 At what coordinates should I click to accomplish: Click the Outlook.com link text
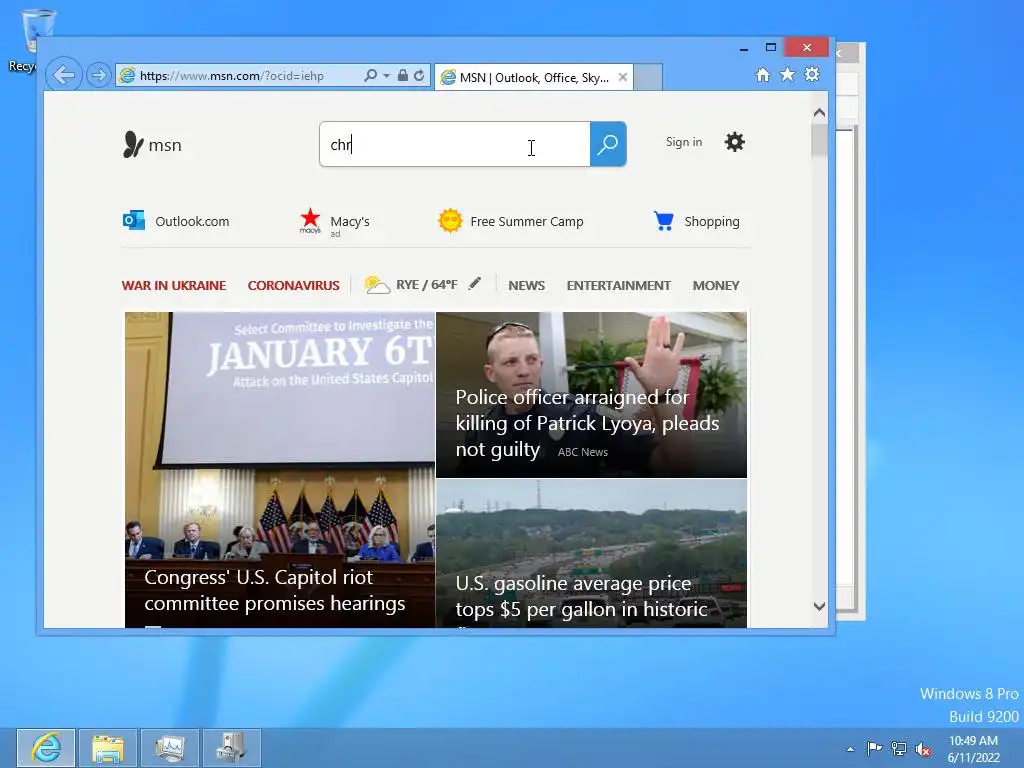tap(192, 221)
